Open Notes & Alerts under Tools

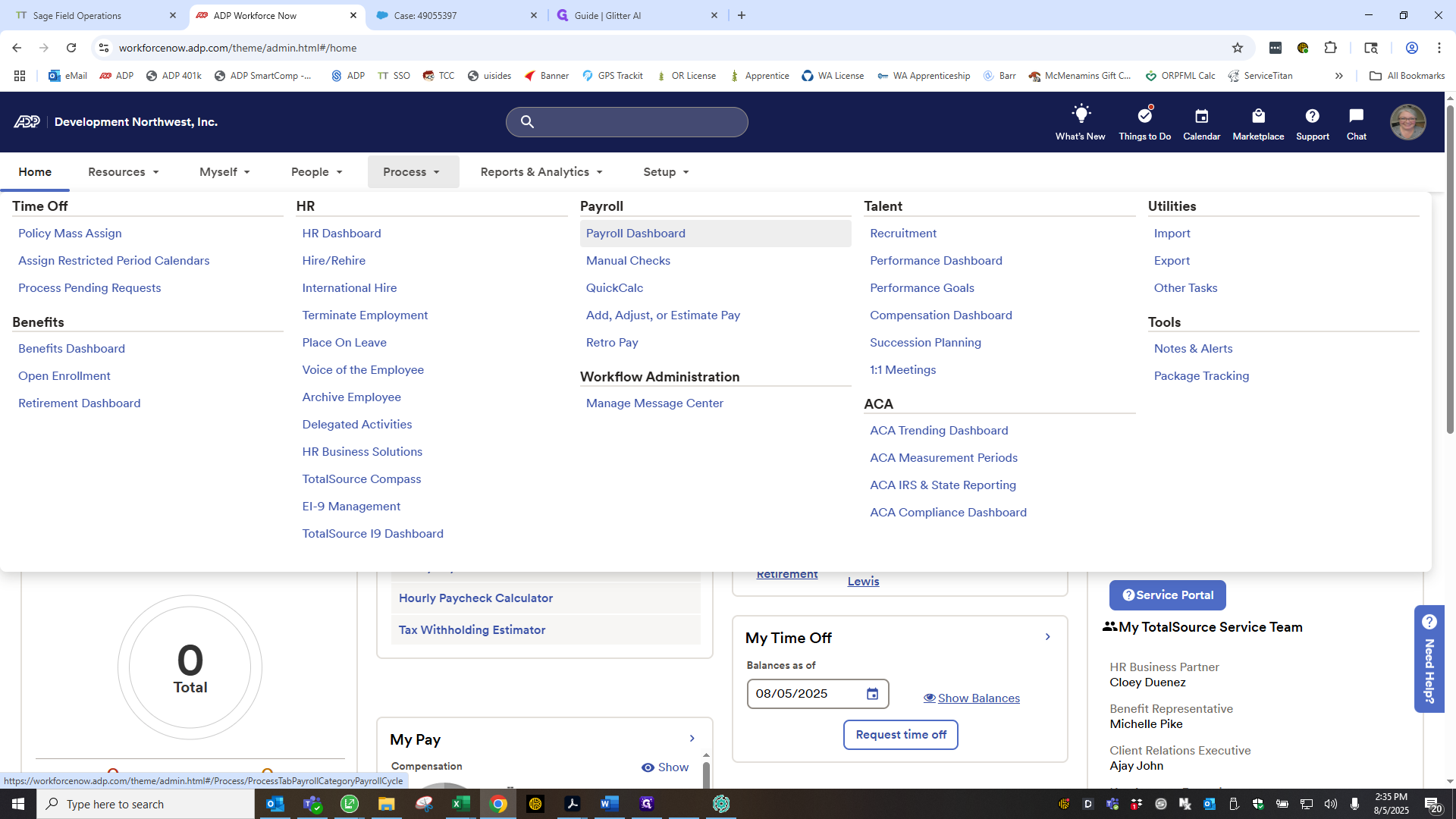tap(1193, 349)
